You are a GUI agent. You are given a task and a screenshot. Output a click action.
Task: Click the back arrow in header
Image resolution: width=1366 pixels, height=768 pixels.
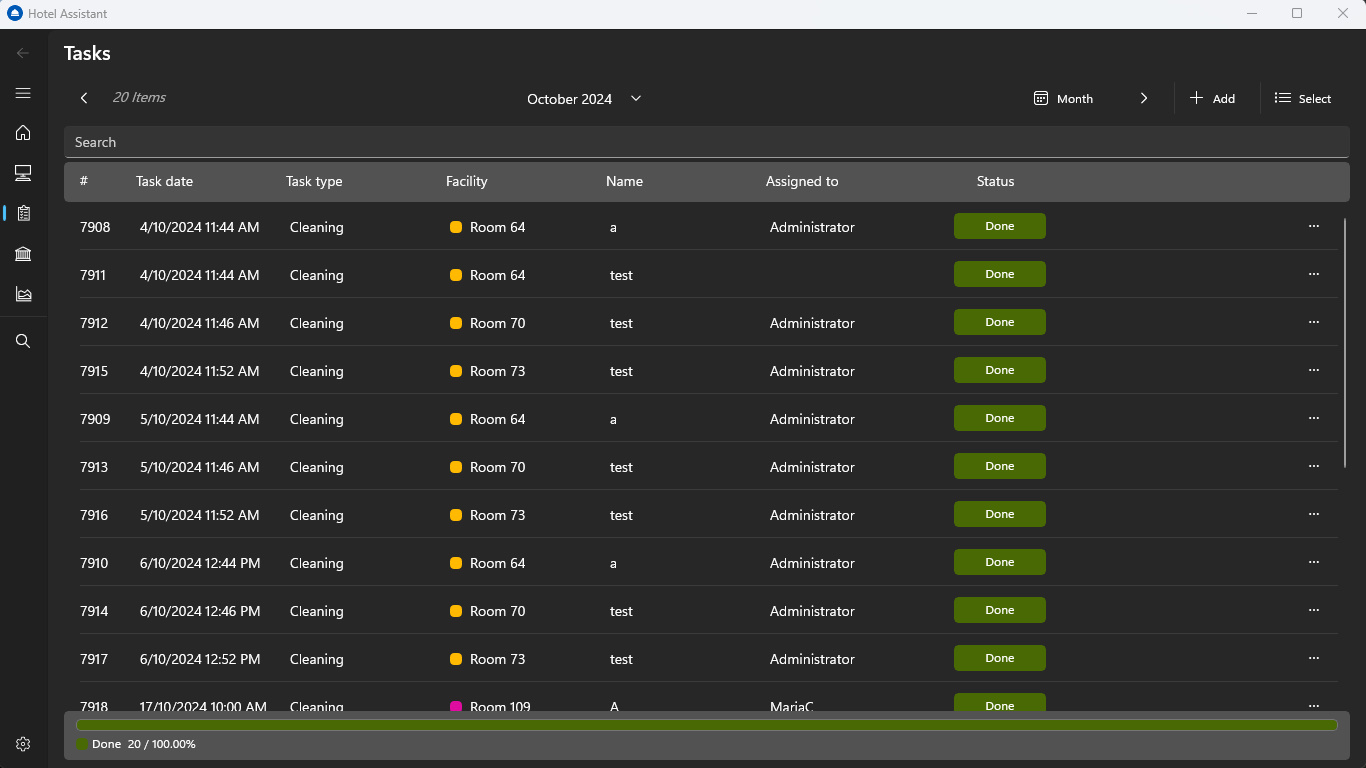coord(23,53)
